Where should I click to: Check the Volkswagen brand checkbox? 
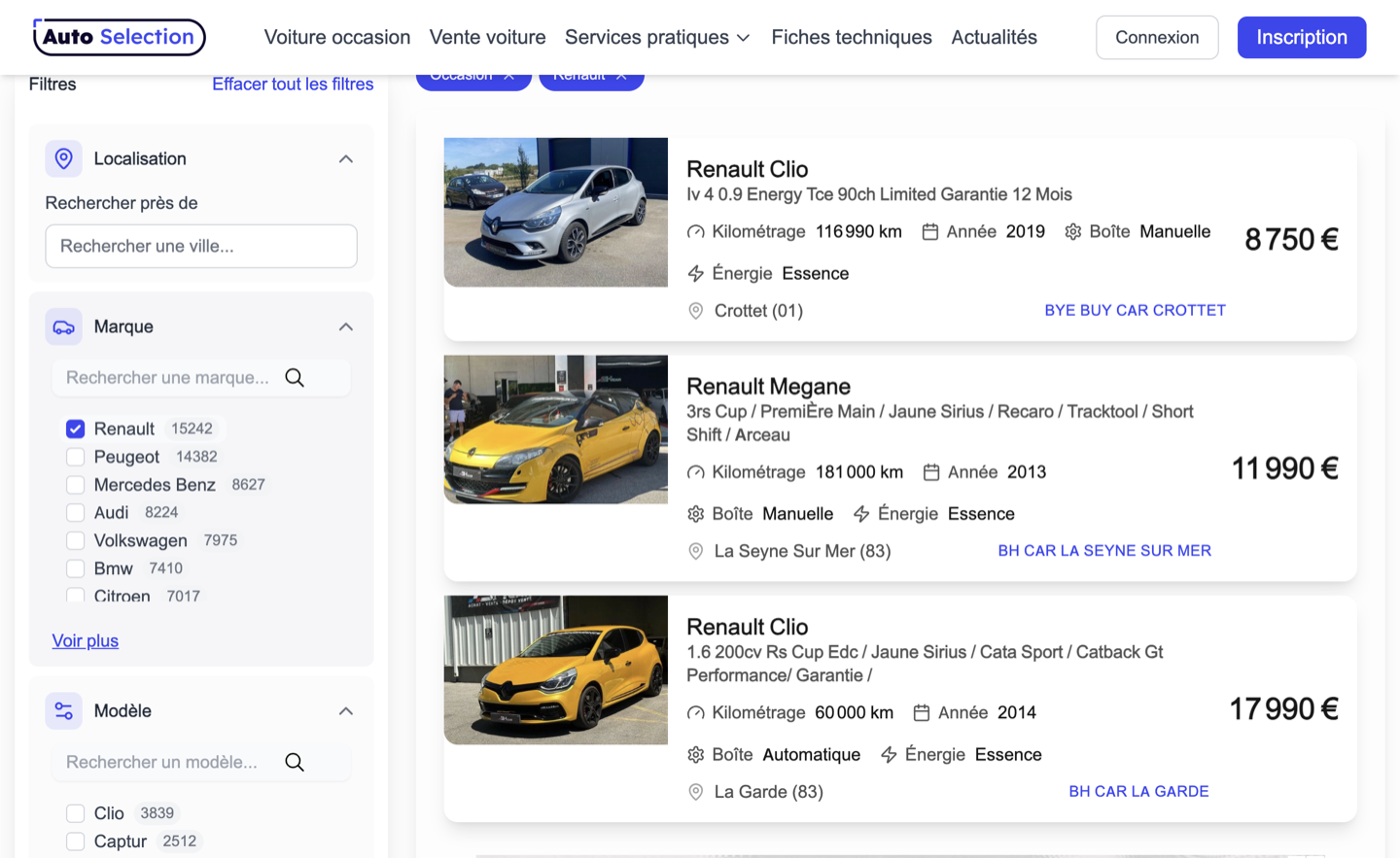pyautogui.click(x=75, y=540)
